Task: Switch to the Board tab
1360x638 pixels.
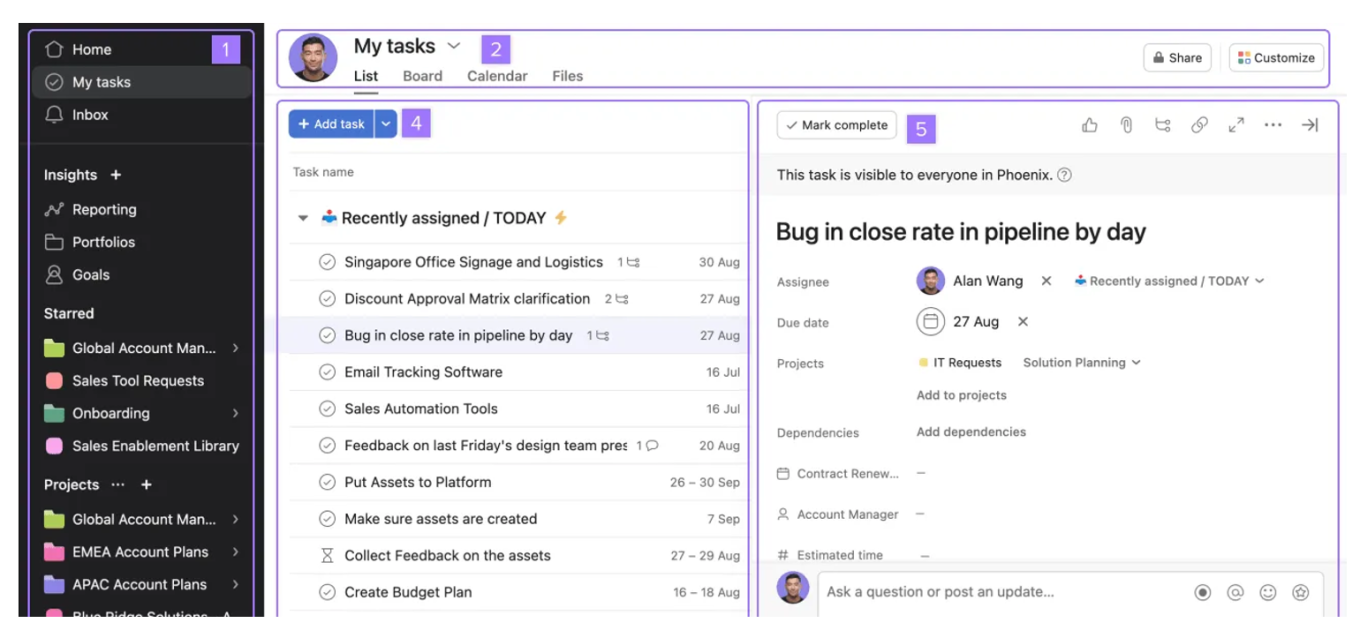Action: (422, 75)
